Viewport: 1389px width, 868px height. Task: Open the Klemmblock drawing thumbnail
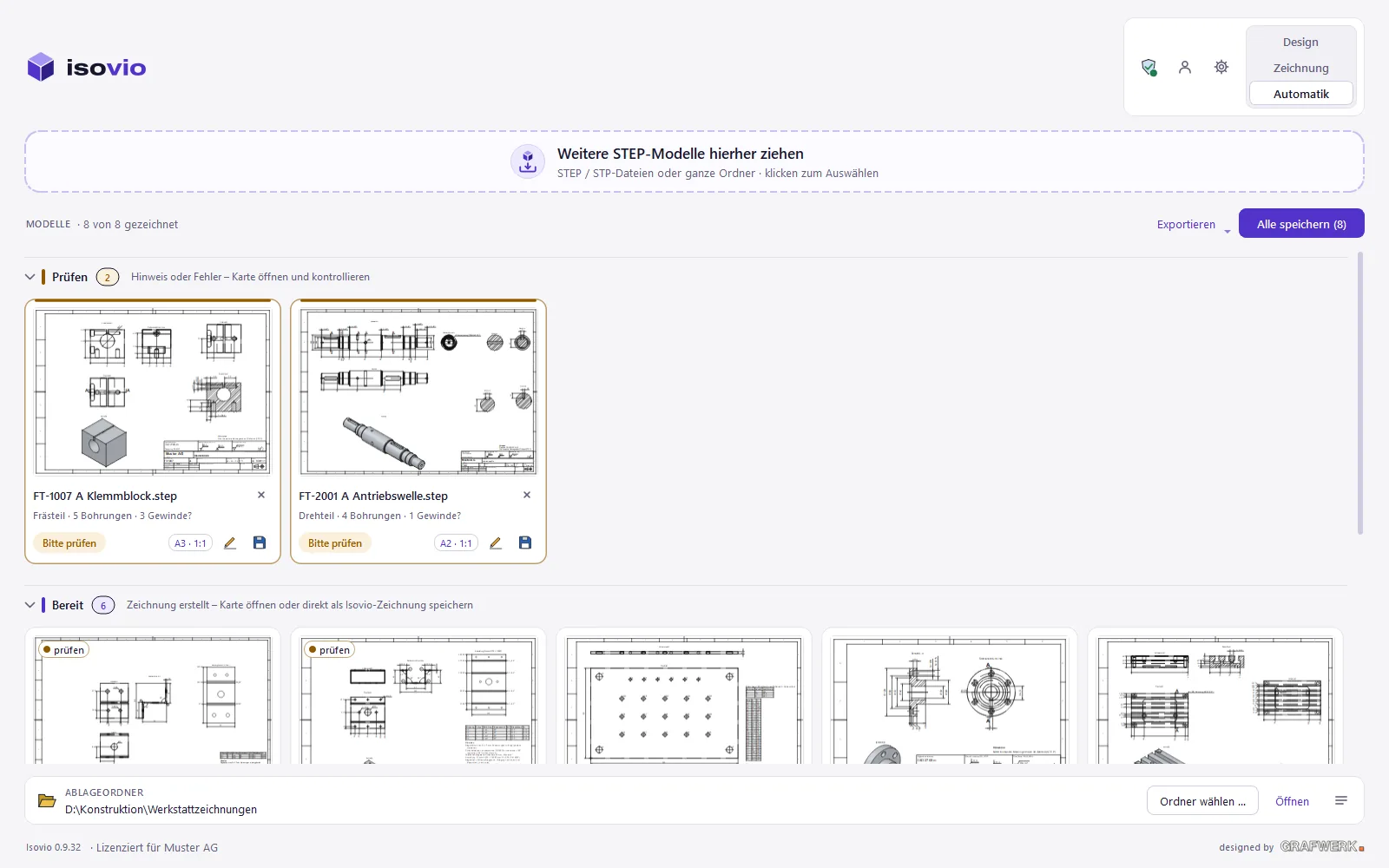coord(153,392)
